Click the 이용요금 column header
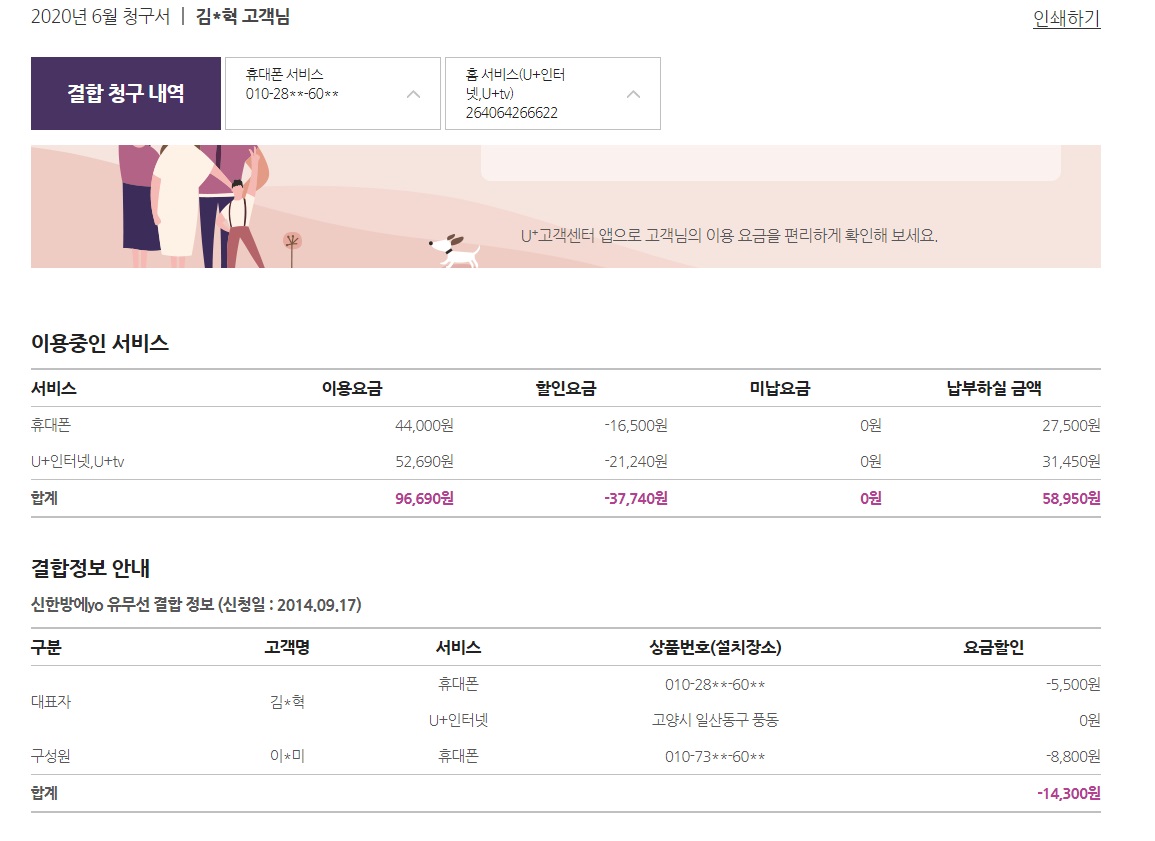Image resolution: width=1155 pixels, height=841 pixels. point(351,388)
